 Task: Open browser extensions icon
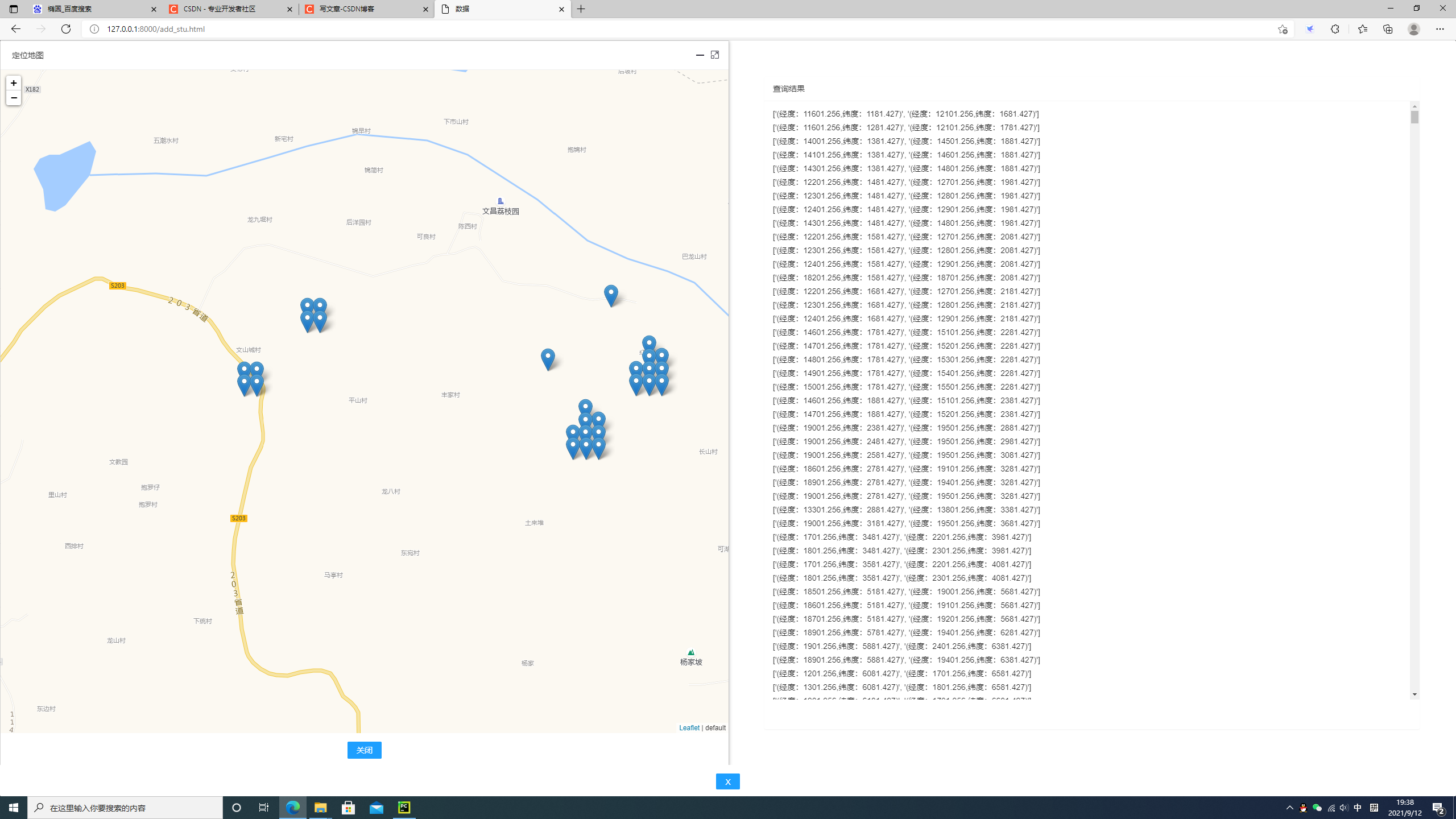pos(1335,29)
